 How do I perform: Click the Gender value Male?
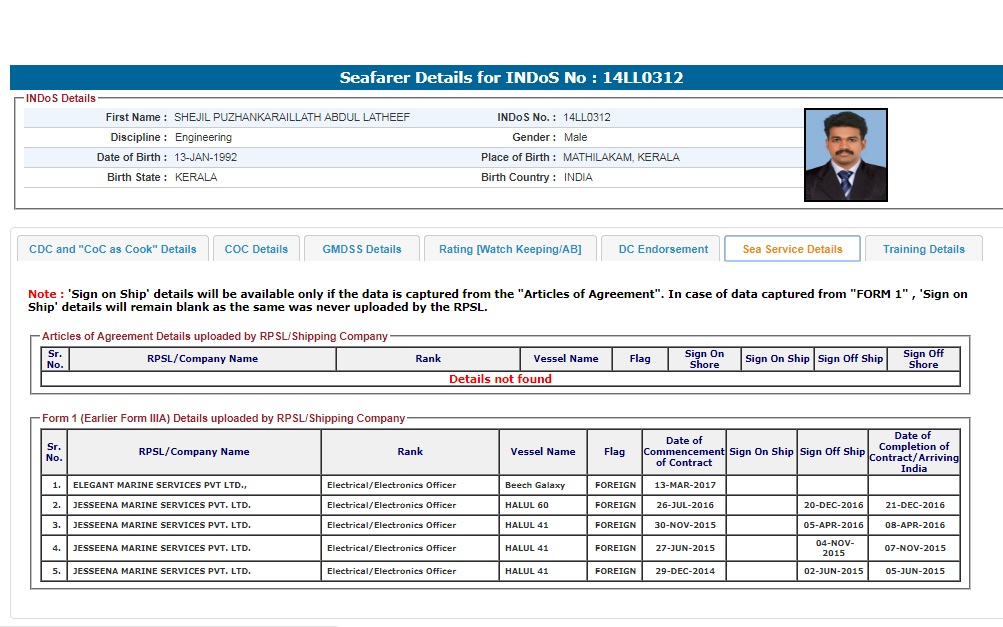[575, 137]
